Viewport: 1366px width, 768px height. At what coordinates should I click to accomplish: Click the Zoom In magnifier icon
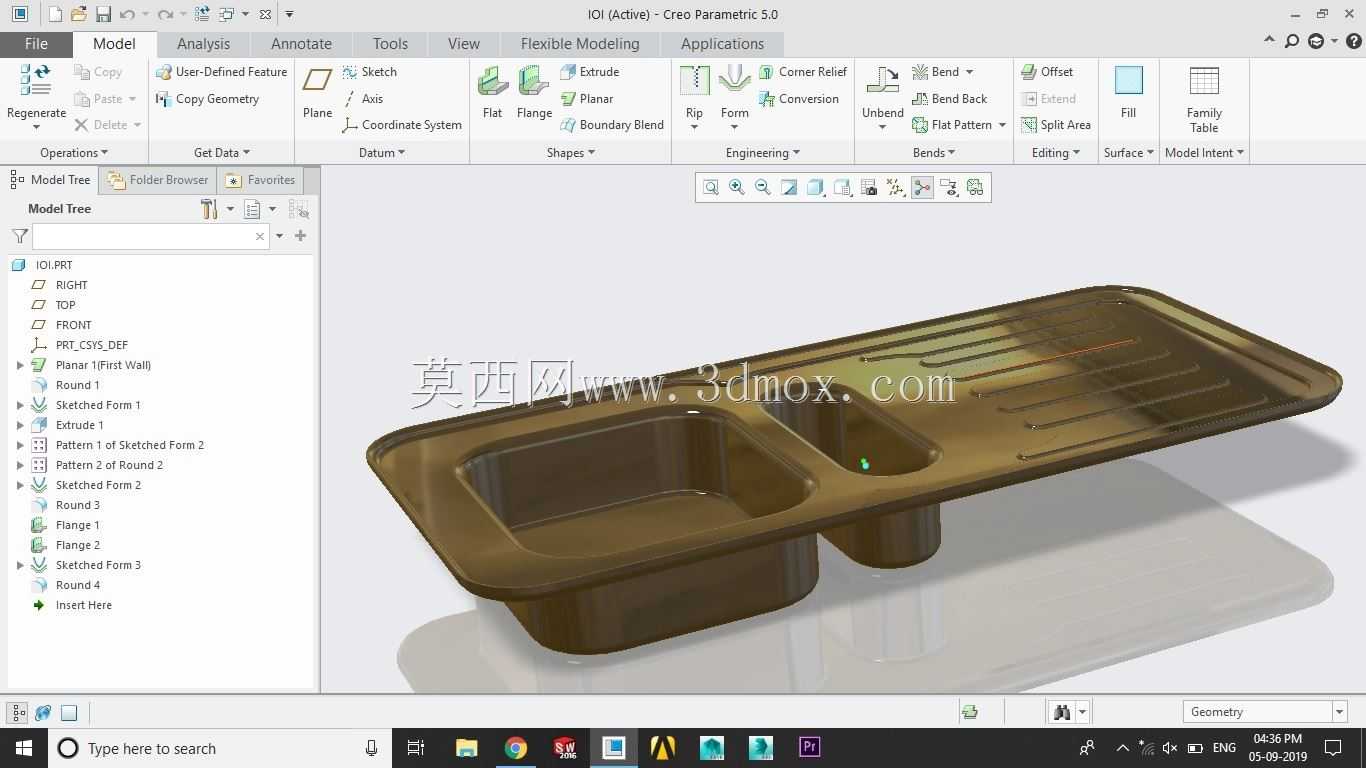pos(737,187)
